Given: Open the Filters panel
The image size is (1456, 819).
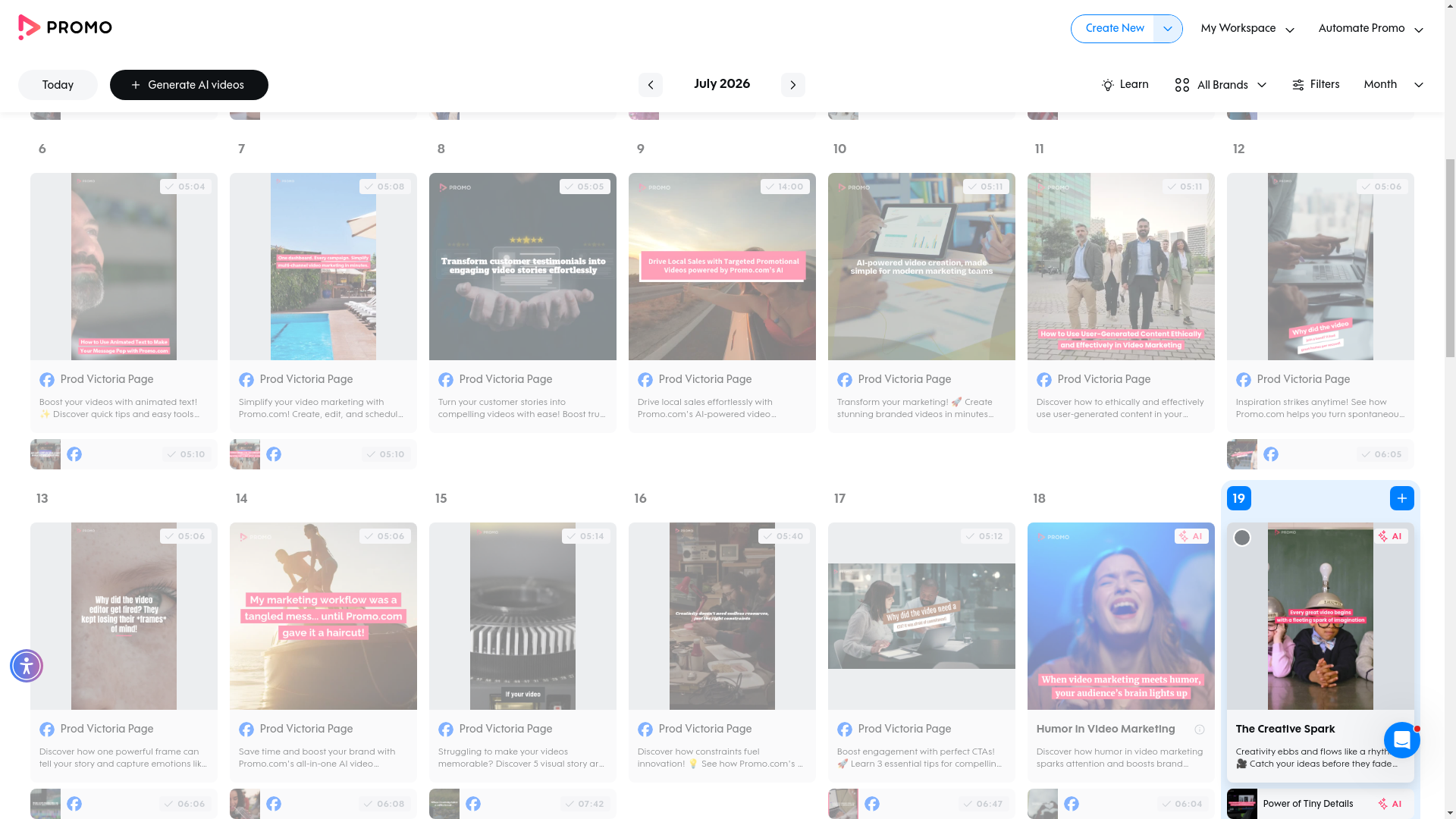Looking at the screenshot, I should [x=1316, y=85].
